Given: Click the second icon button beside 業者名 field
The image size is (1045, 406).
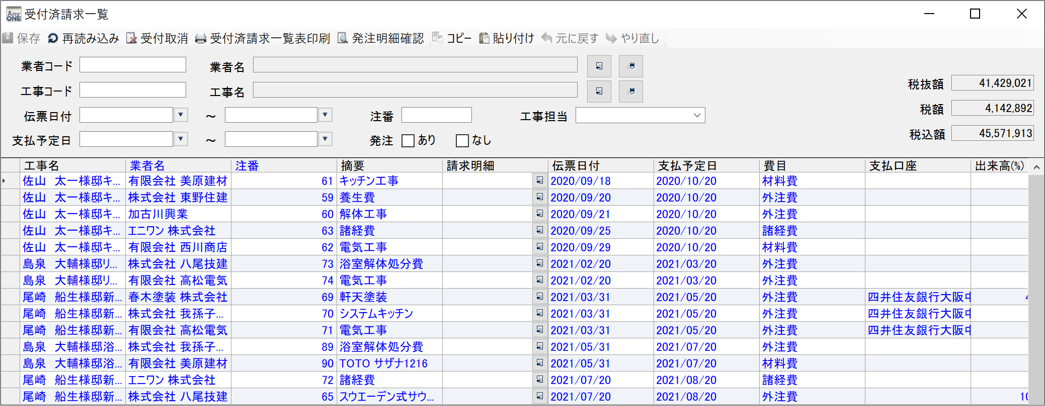Looking at the screenshot, I should [x=631, y=65].
